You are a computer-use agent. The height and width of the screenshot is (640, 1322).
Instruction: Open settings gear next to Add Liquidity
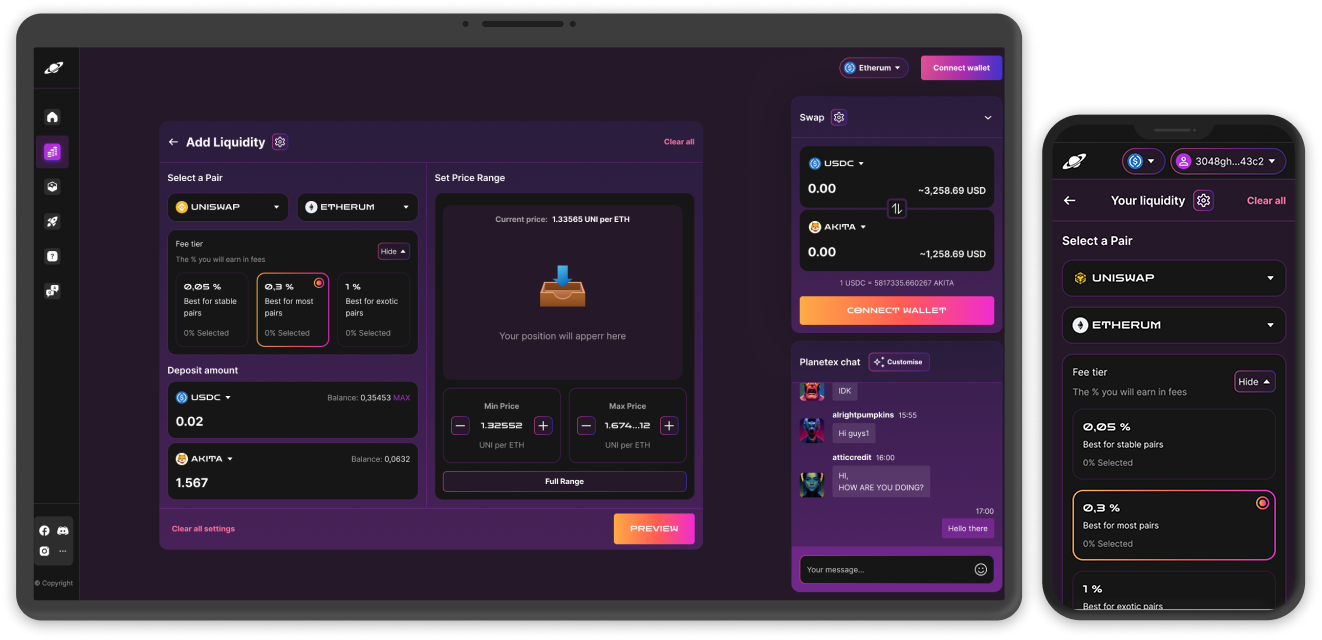[280, 142]
